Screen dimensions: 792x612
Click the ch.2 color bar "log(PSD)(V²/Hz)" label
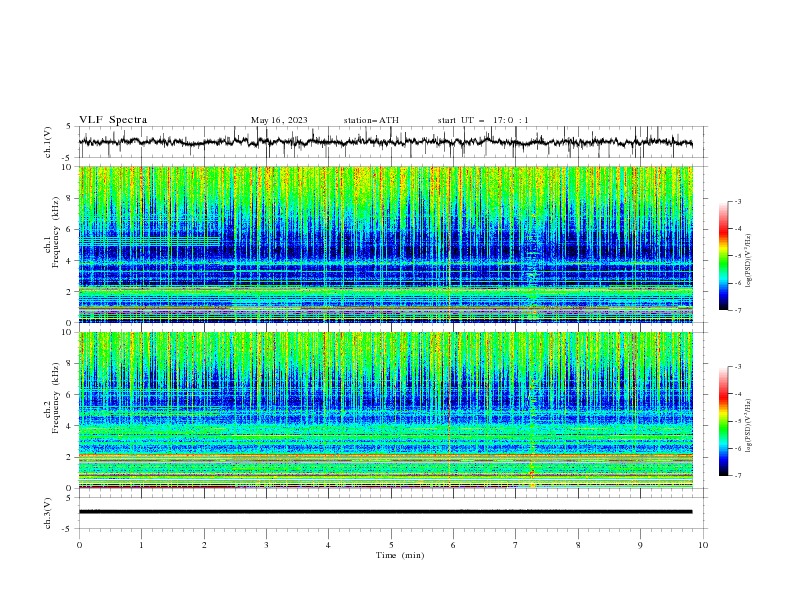pos(749,426)
